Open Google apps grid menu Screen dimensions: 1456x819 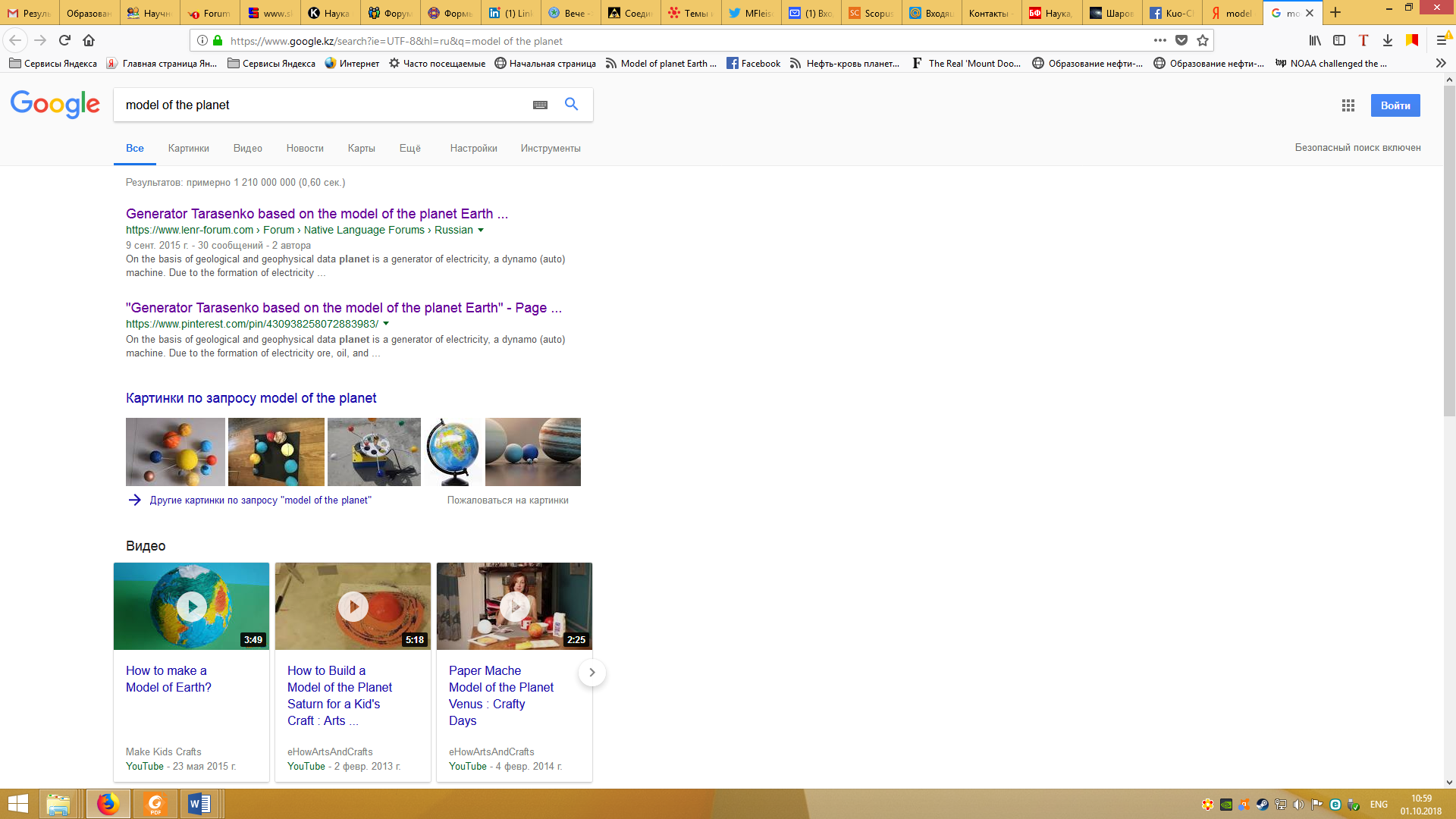[x=1348, y=105]
